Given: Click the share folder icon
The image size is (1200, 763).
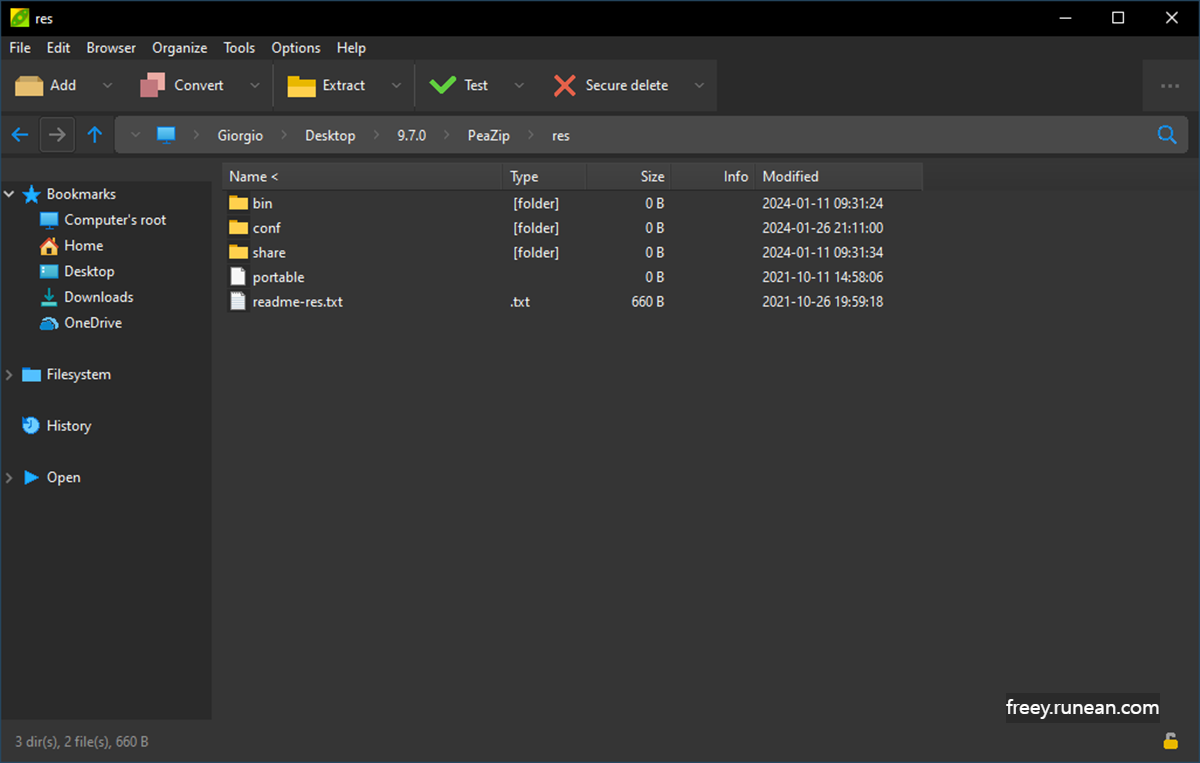Looking at the screenshot, I should click(x=238, y=252).
